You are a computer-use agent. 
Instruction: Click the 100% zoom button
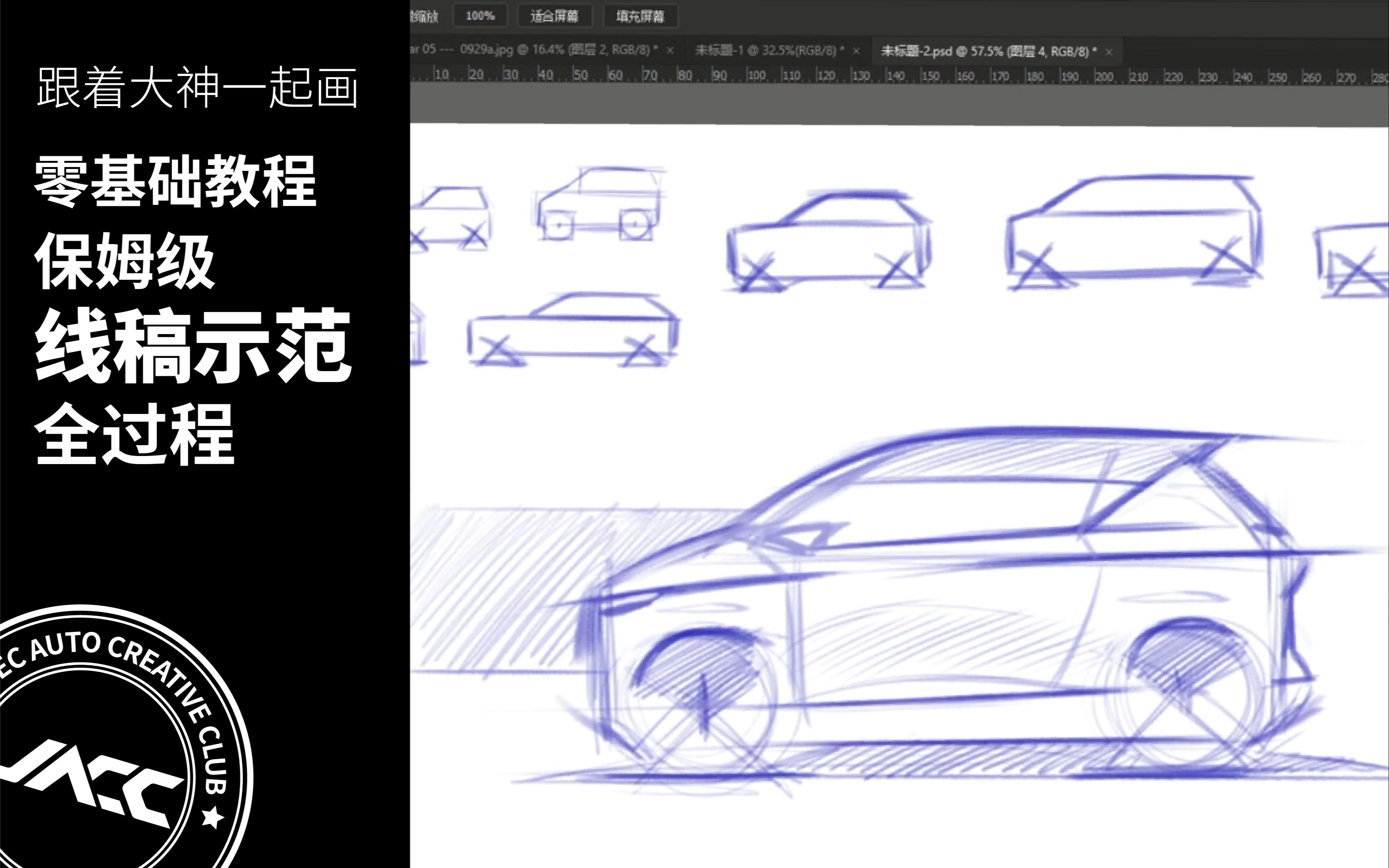(480, 16)
